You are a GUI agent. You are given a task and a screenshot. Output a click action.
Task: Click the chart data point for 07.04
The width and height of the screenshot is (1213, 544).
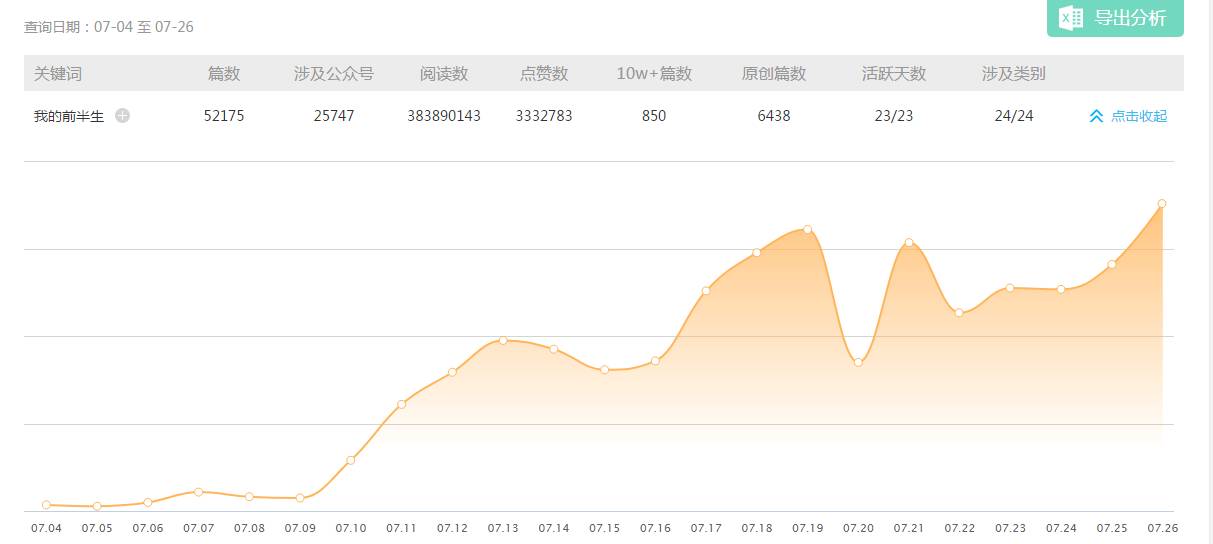point(46,505)
